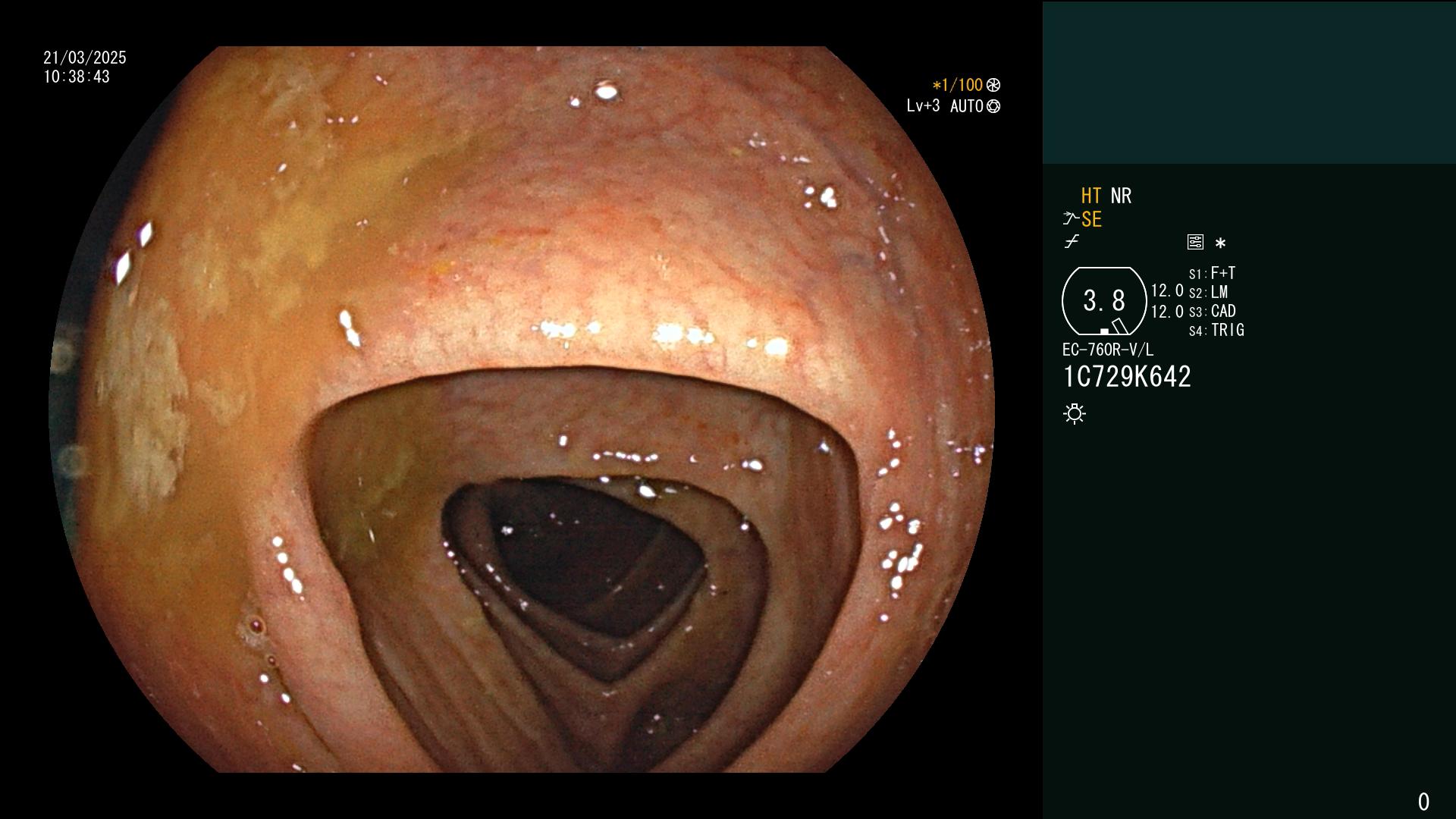Viewport: 1456px width, 819px height.
Task: Select the *1/100 shutter speed value
Action: pos(957,86)
